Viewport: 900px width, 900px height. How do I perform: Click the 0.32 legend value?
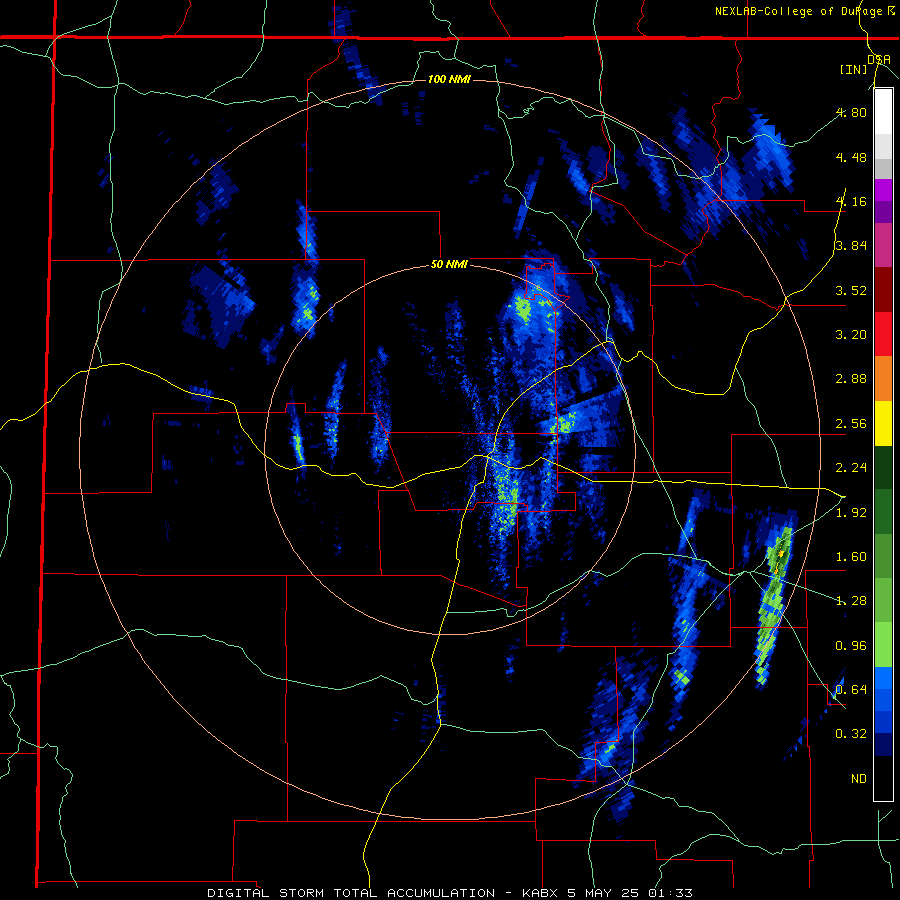(x=851, y=734)
